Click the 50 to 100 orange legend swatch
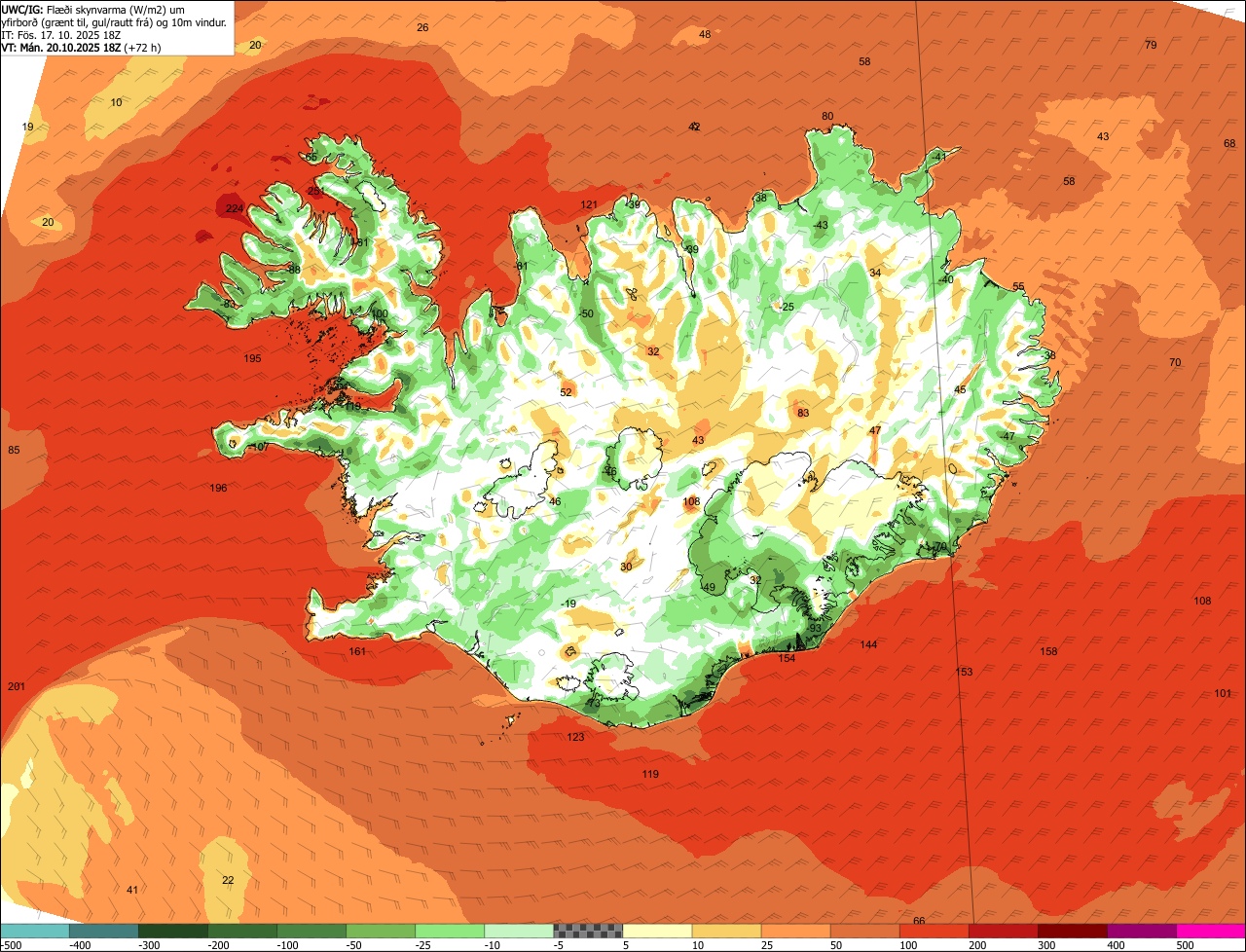This screenshot has width=1246, height=952. tap(864, 931)
